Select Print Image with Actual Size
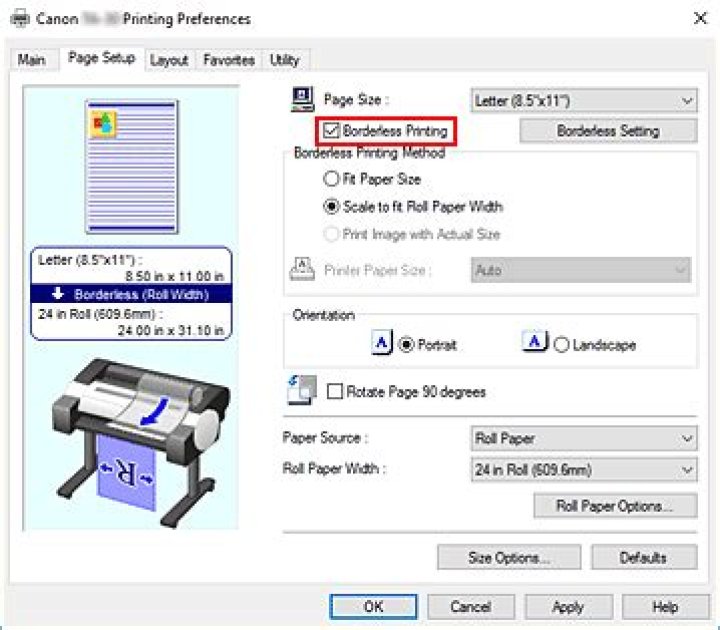The width and height of the screenshot is (720, 630). point(331,234)
